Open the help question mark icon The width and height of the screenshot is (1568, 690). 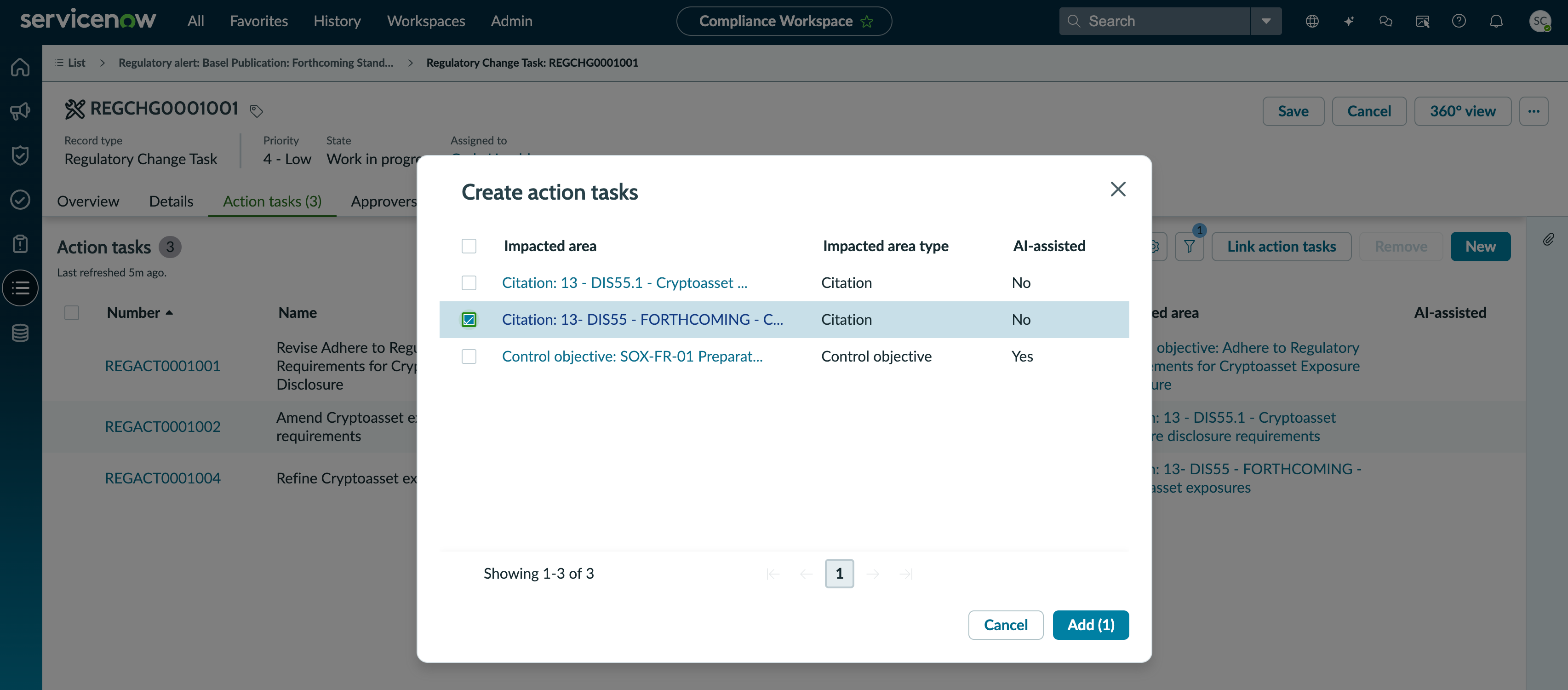point(1459,21)
